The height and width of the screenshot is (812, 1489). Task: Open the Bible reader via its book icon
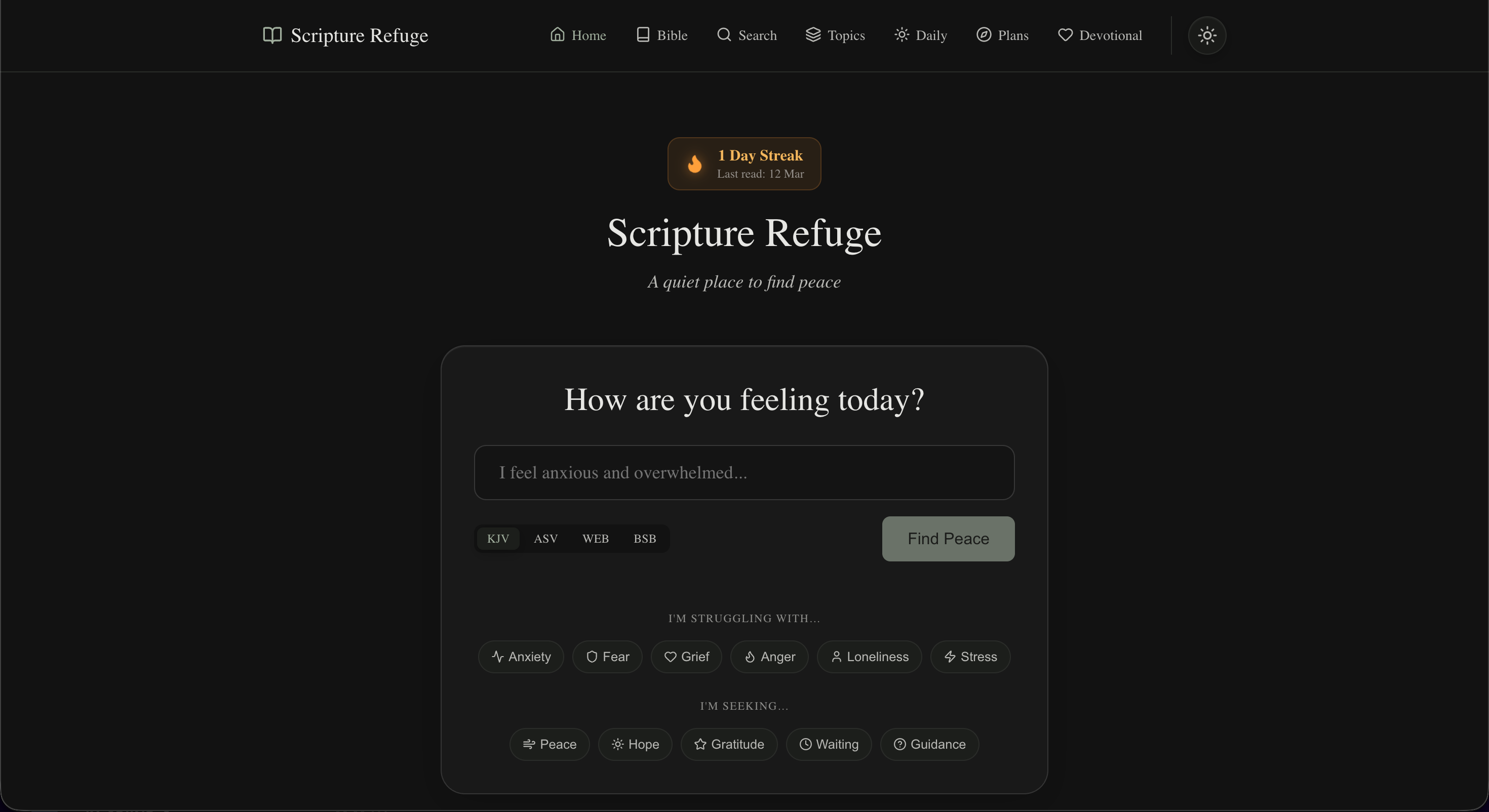click(x=642, y=34)
